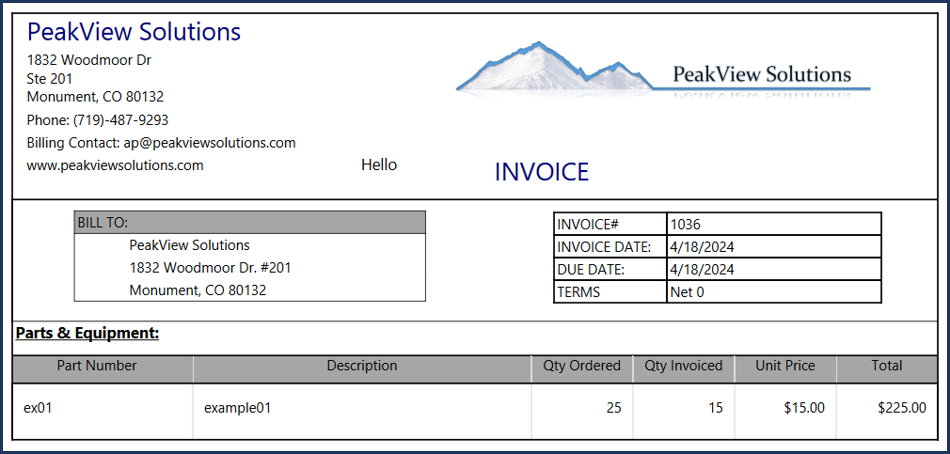Select the 'Ste 201' address line
This screenshot has height=454, width=950.
[50, 78]
